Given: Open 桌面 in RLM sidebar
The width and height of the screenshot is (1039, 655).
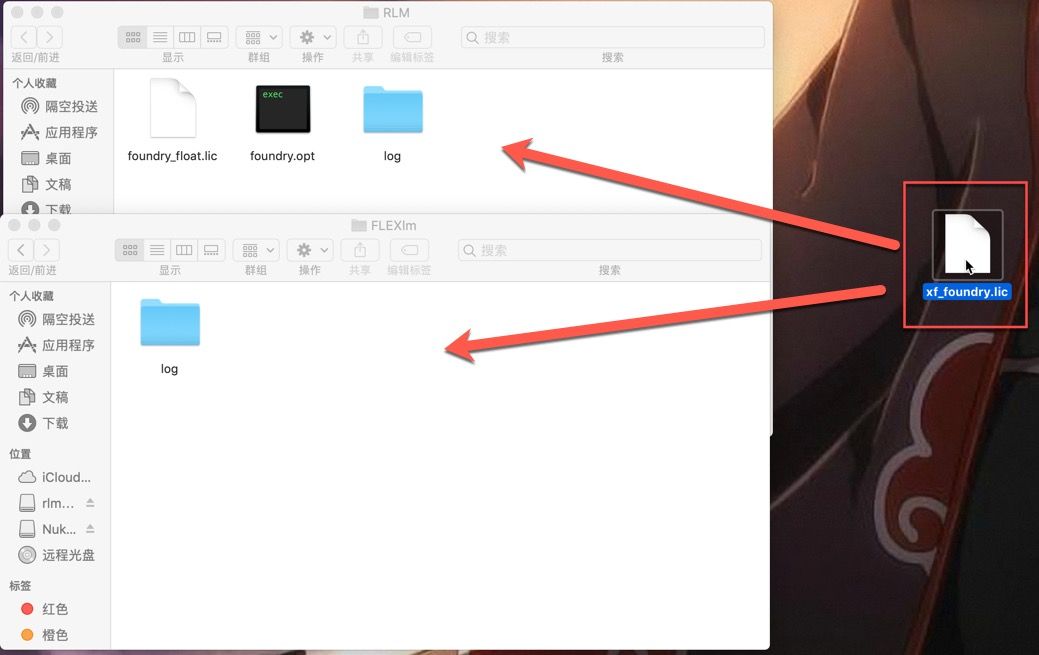Looking at the screenshot, I should pos(46,158).
